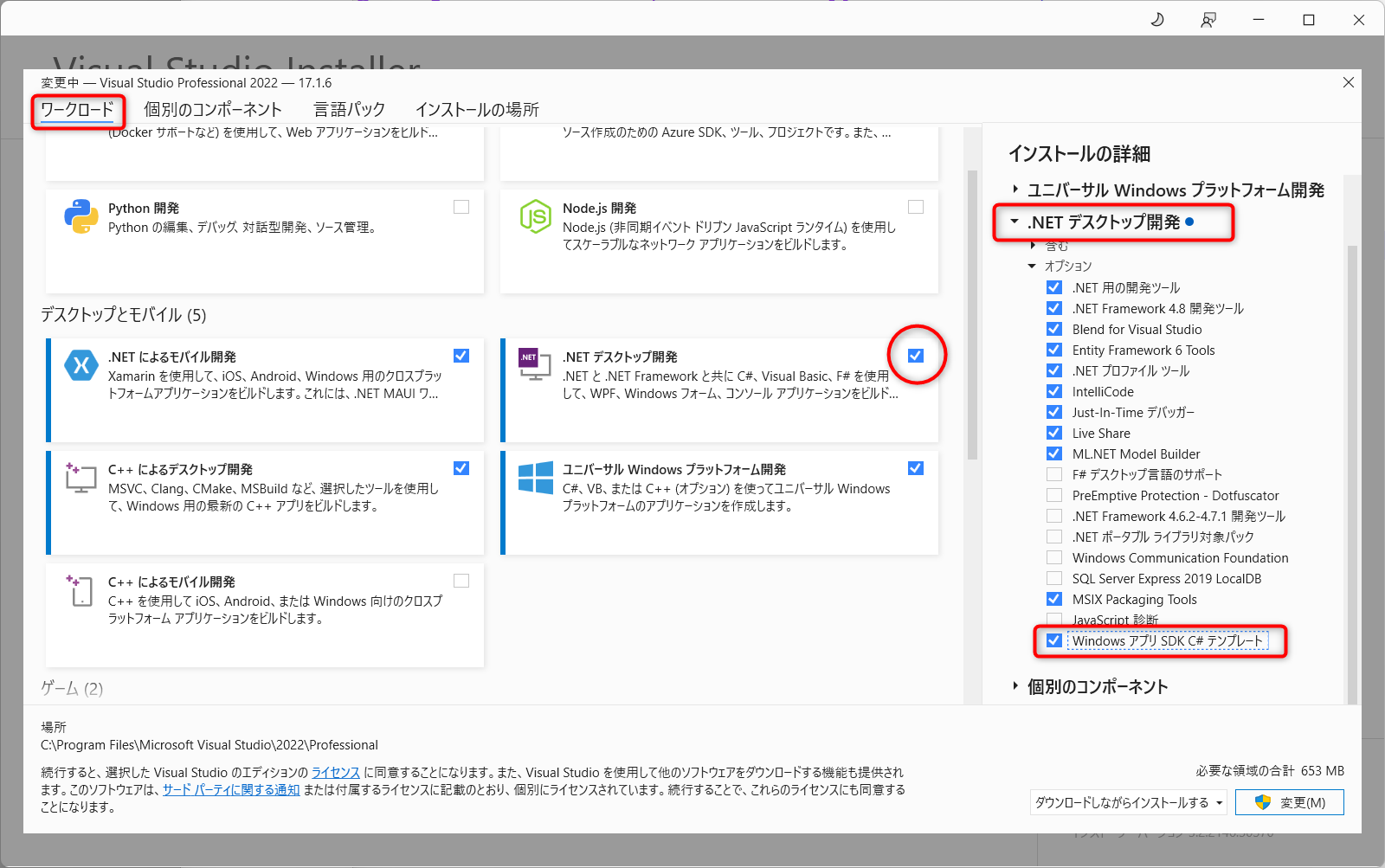Image resolution: width=1385 pixels, height=868 pixels.
Task: Uncheck Windows アプリ SDK C# テンプレート option
Action: pos(1054,640)
